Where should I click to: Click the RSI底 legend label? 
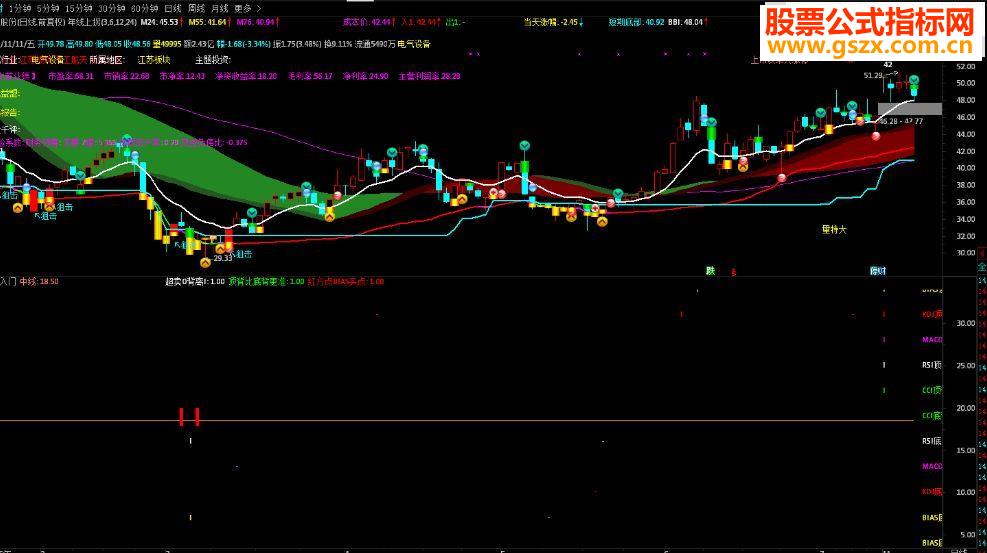[x=932, y=441]
